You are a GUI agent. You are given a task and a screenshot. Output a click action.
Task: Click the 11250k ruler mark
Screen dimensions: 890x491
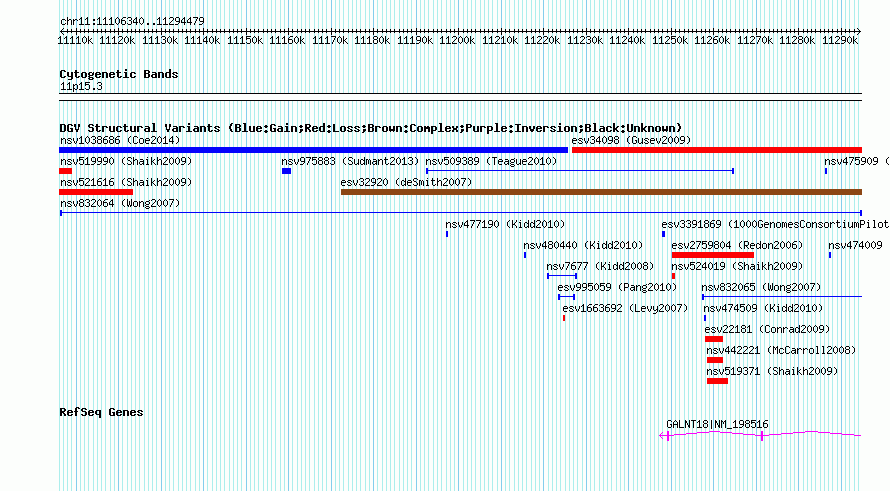(x=670, y=40)
